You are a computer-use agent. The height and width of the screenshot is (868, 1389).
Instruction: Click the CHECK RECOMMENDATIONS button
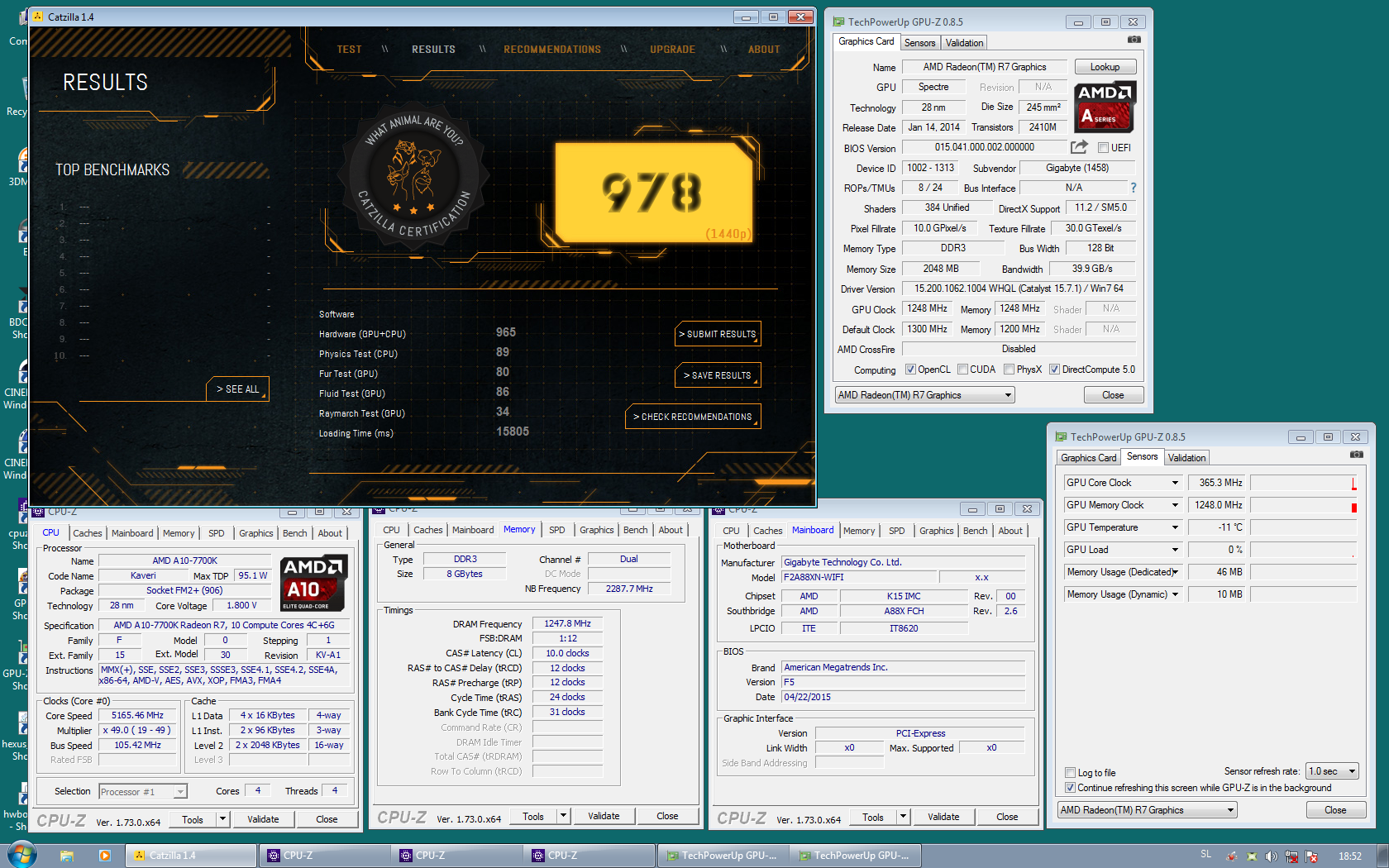[693, 417]
